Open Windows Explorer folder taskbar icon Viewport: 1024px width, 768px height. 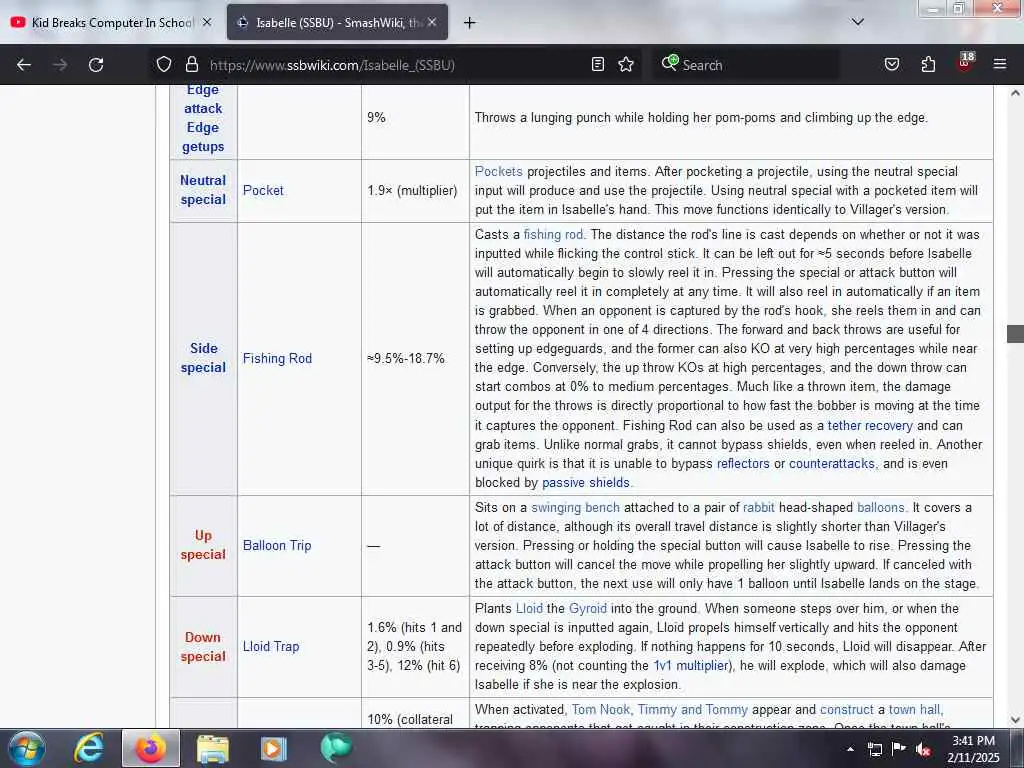tap(213, 749)
